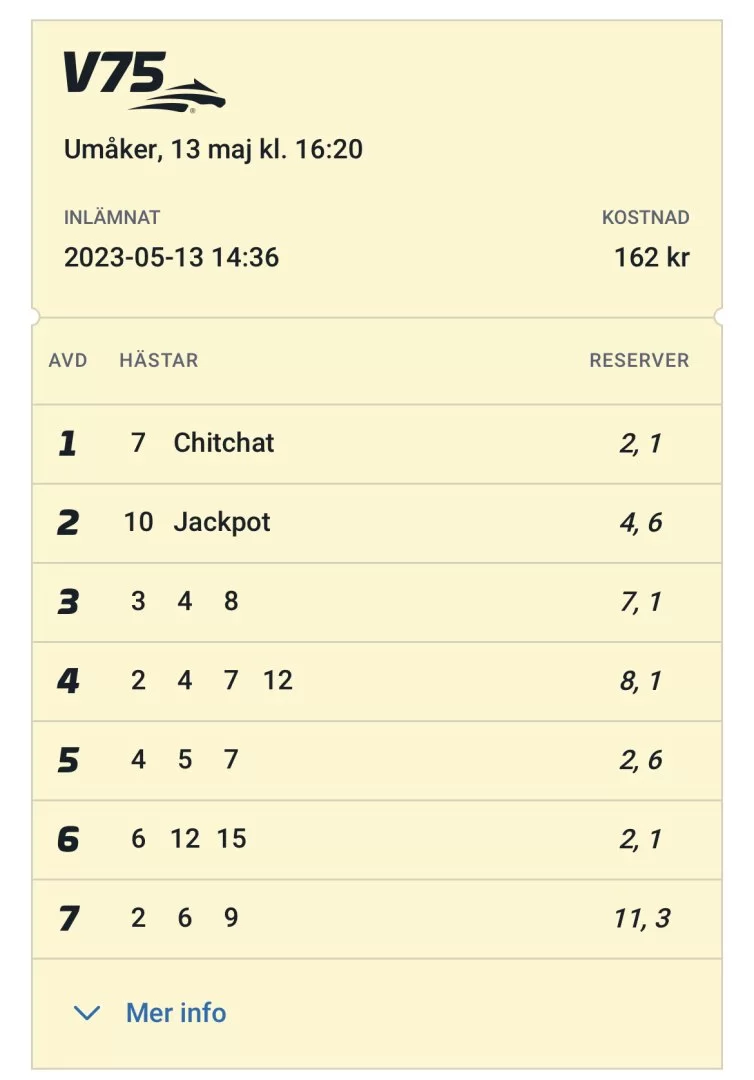Click the Mer info chevron arrow
This screenshot has height=1080, width=754.
tap(87, 1014)
